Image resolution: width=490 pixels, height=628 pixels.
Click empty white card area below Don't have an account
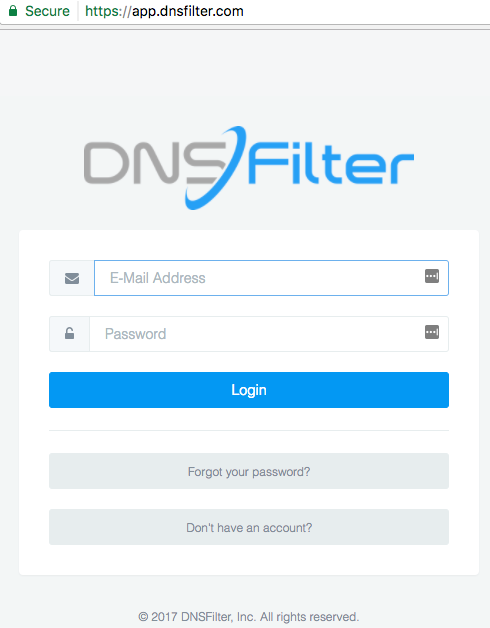pyautogui.click(x=249, y=560)
